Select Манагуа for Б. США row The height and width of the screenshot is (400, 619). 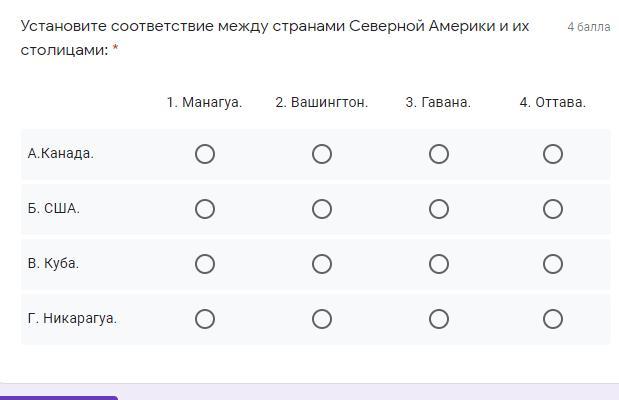click(205, 209)
